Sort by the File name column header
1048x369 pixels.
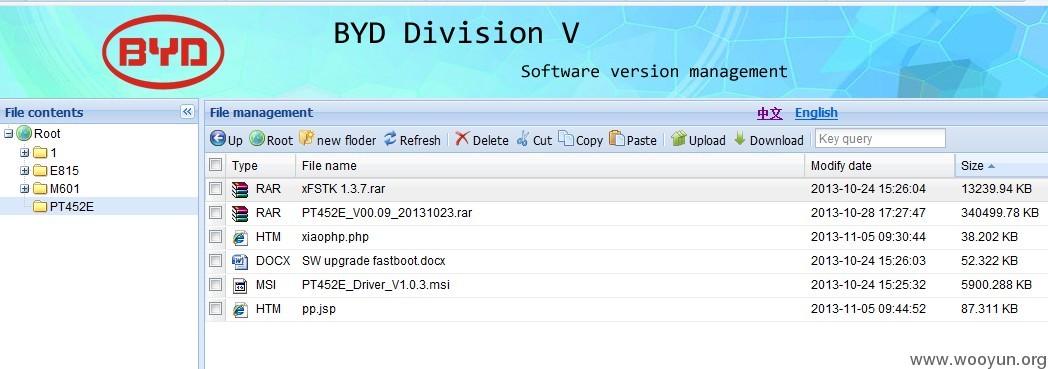[549, 165]
